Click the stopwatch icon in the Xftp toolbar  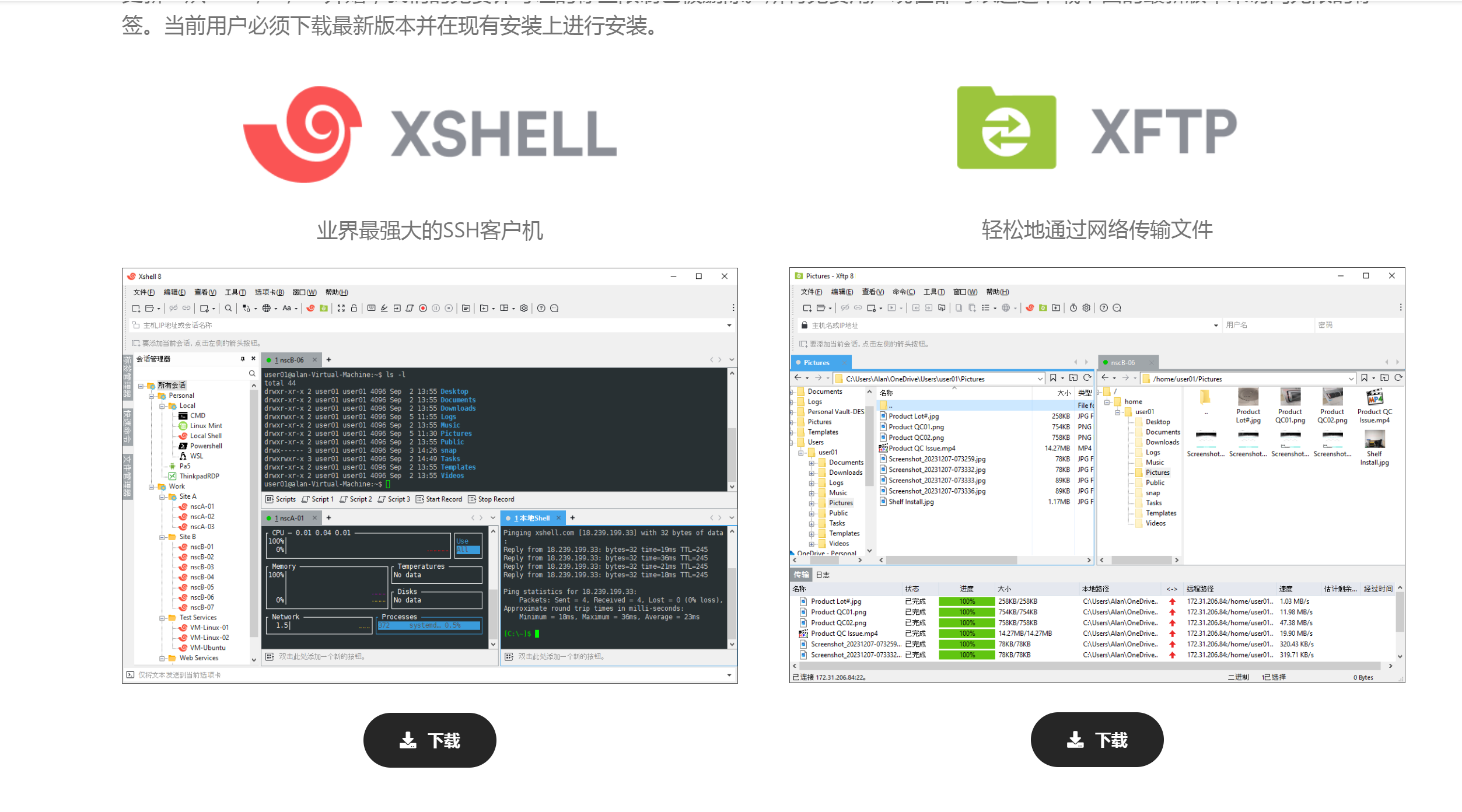pos(1073,308)
